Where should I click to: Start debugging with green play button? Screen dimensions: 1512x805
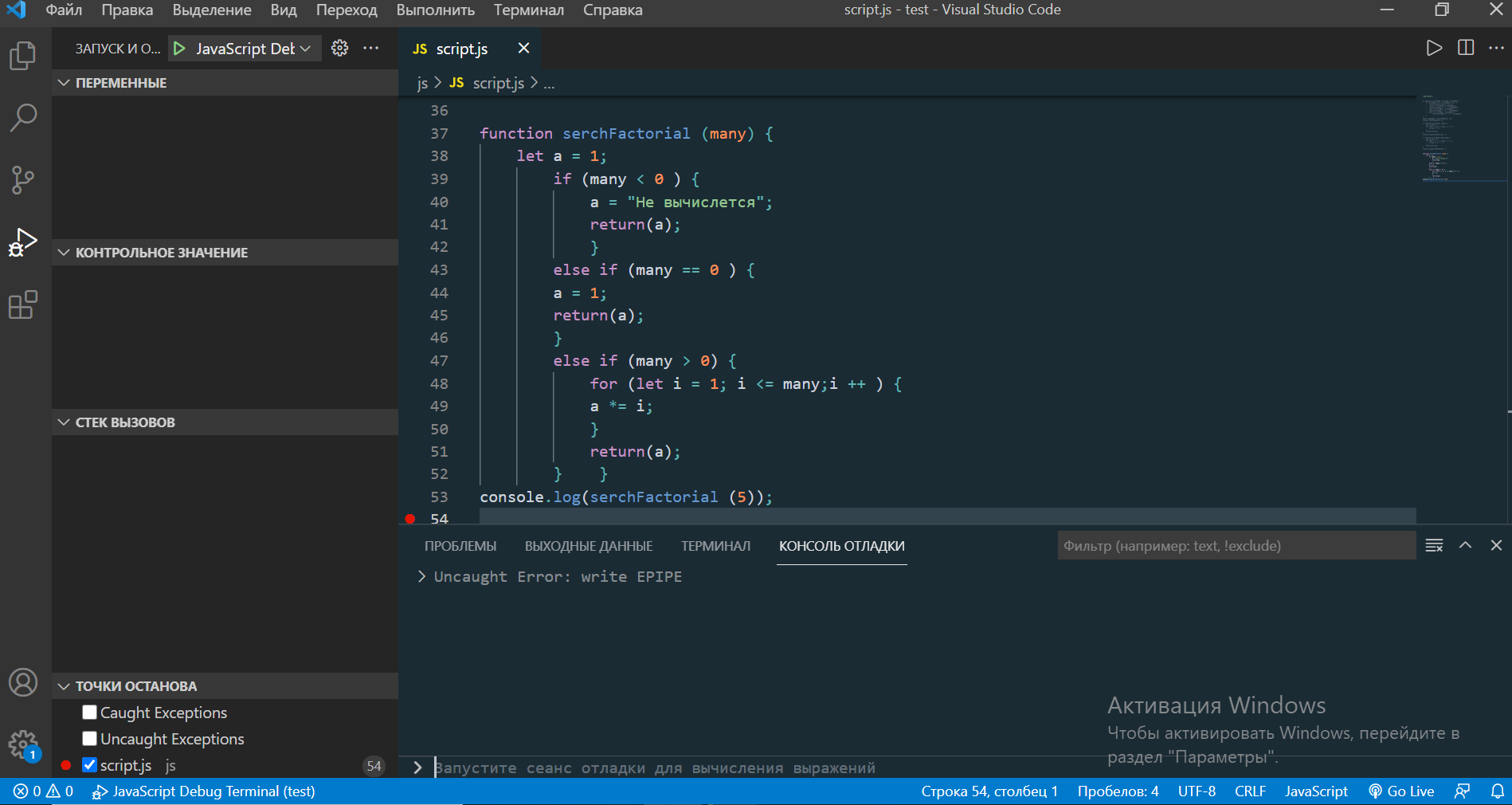pos(179,49)
